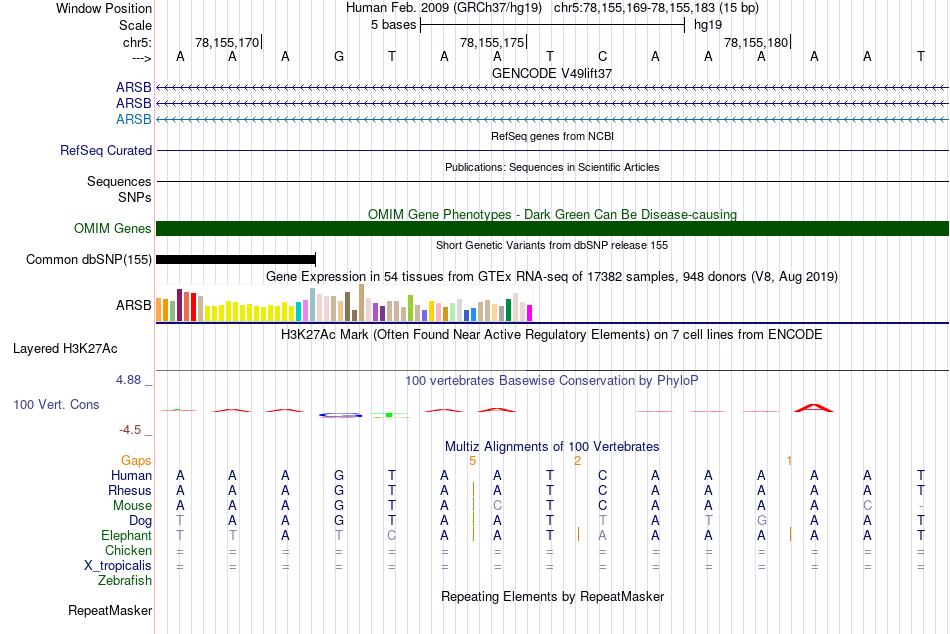The image size is (950, 634).
Task: Click the light gray C in the Elephant row
Action: (391, 535)
